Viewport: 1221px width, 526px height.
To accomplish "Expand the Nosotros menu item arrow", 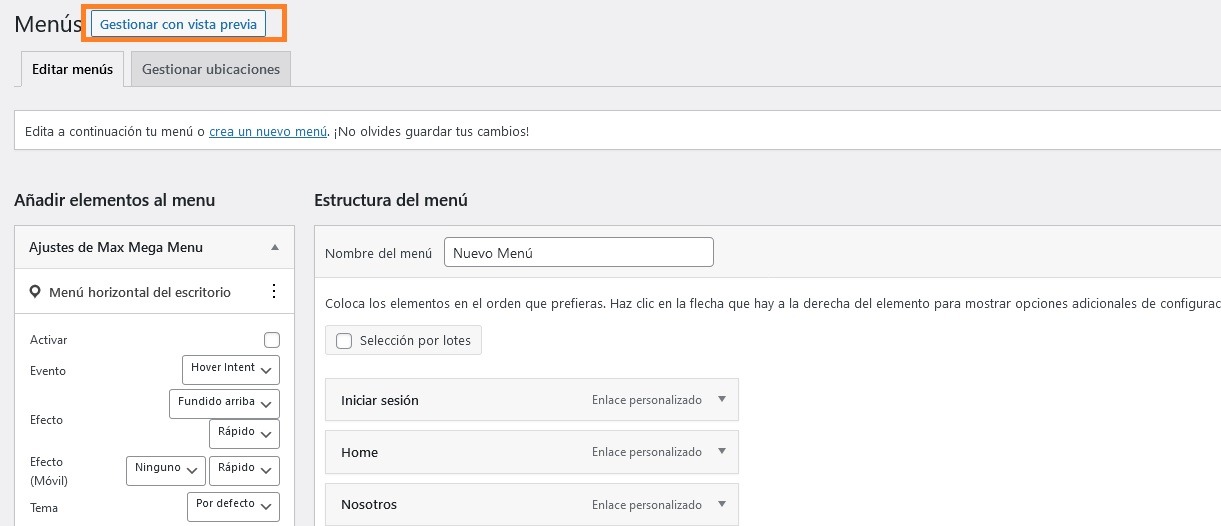I will (722, 504).
